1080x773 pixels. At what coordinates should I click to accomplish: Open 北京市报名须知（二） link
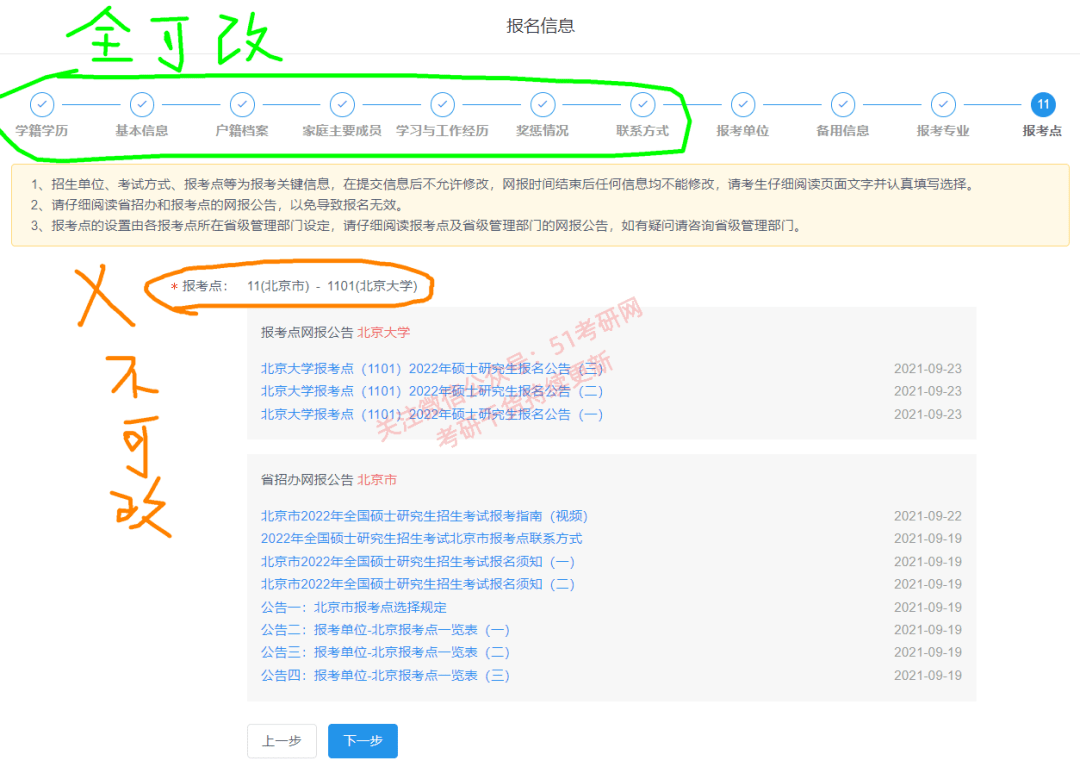(417, 584)
